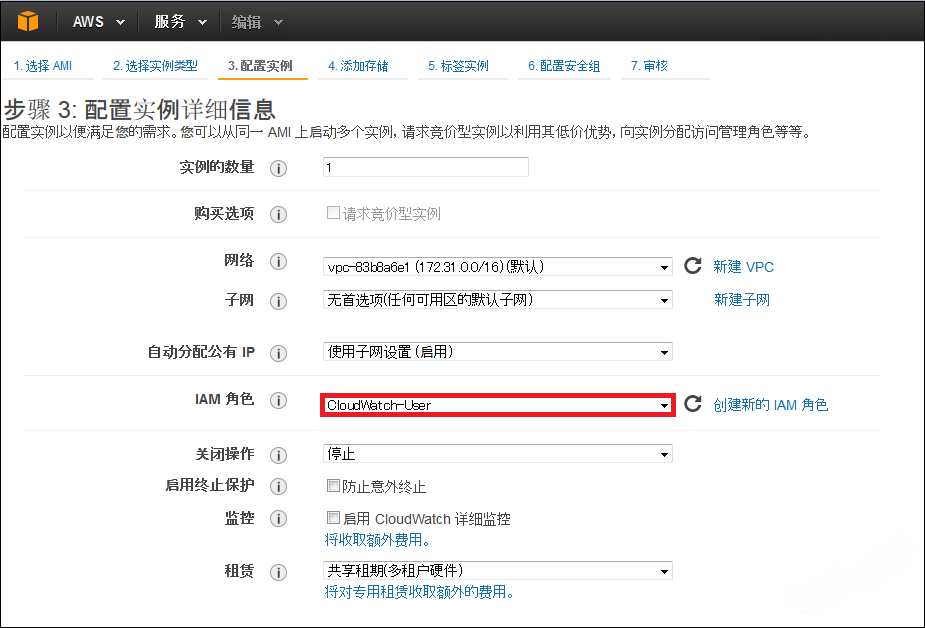Screen dimensions: 925x628
Task: Click info icon beside 关闭操作
Action: pyautogui.click(x=279, y=455)
